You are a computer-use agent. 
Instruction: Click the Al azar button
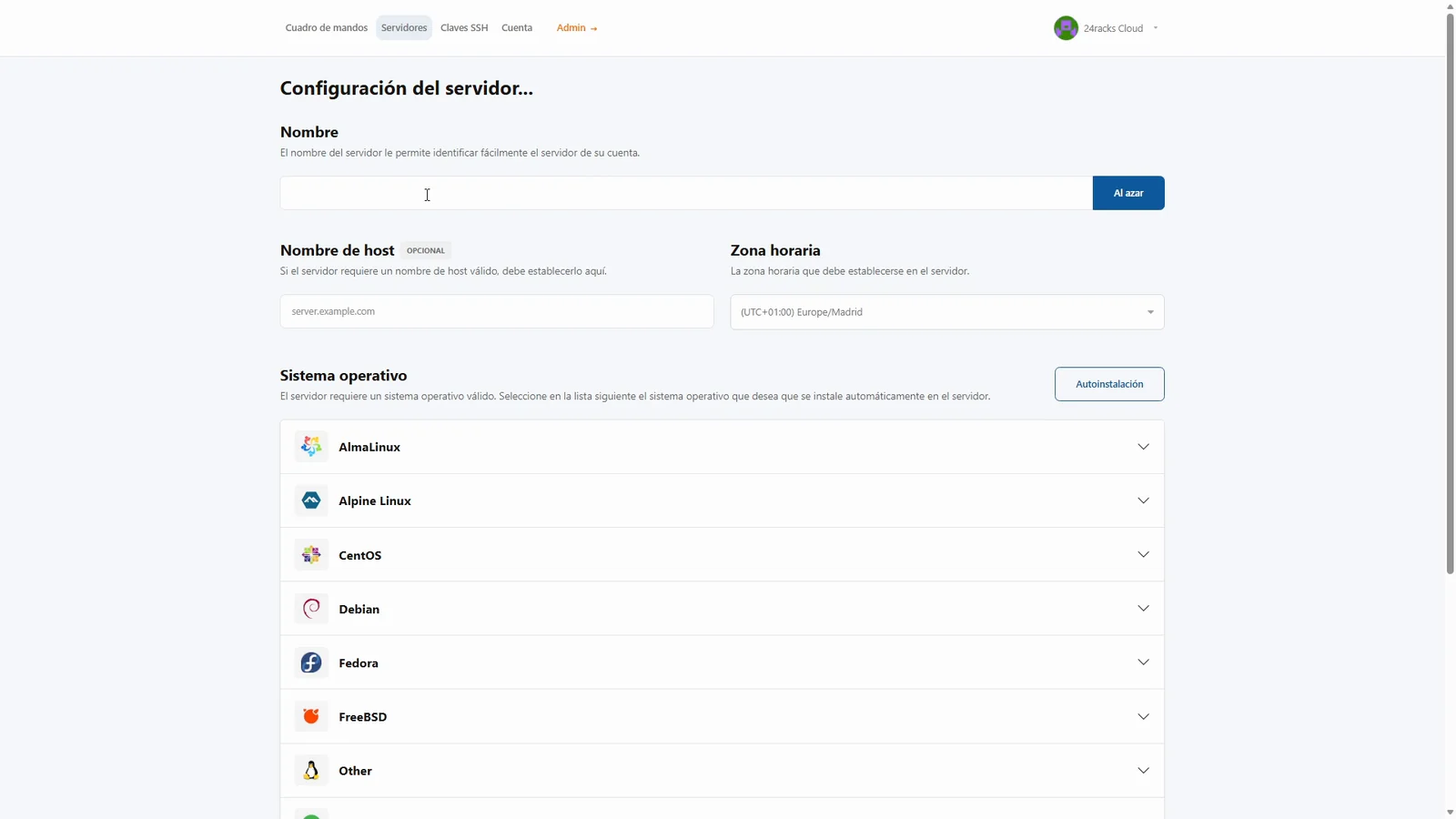coord(1128,193)
